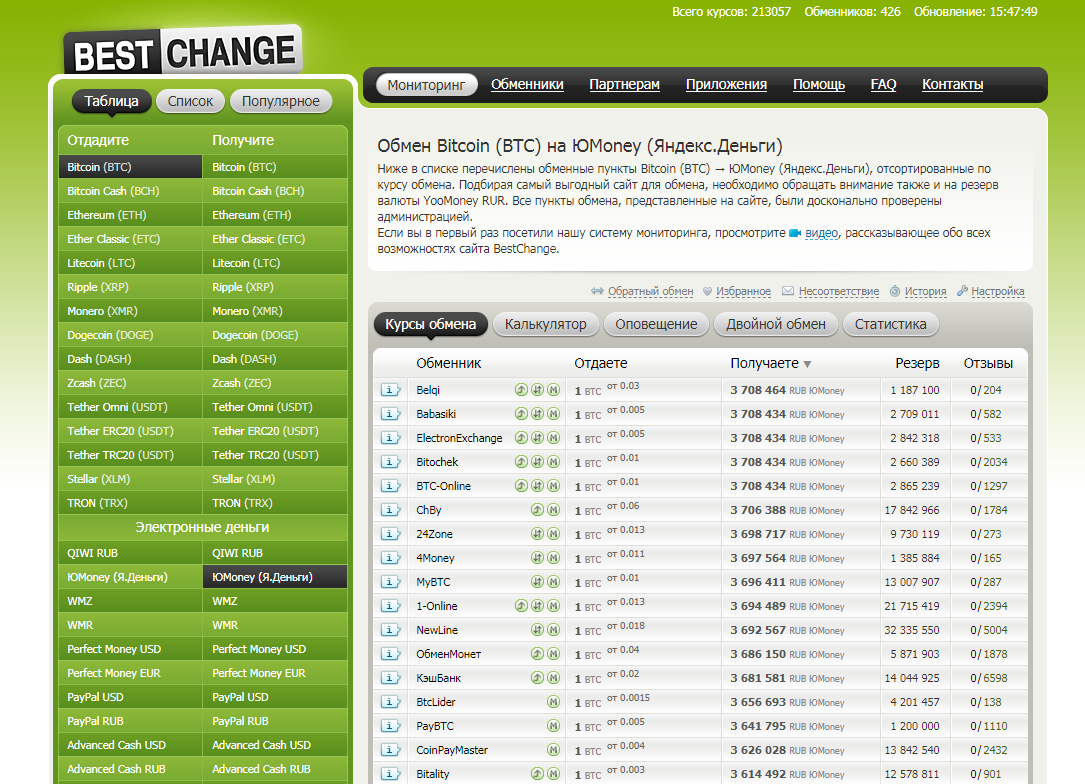1085x784 pixels.
Task: Open the ElectronExchange exchanger link
Action: (459, 438)
